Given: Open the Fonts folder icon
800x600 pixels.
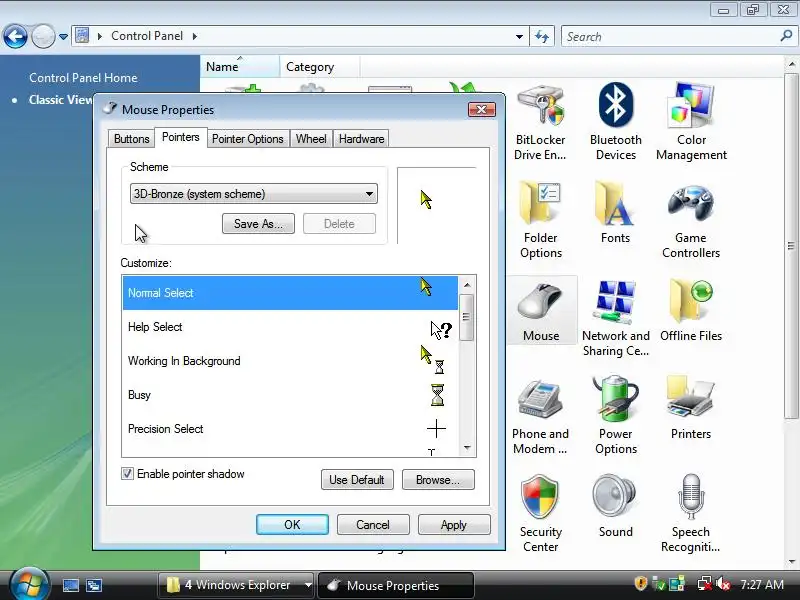Looking at the screenshot, I should point(615,212).
